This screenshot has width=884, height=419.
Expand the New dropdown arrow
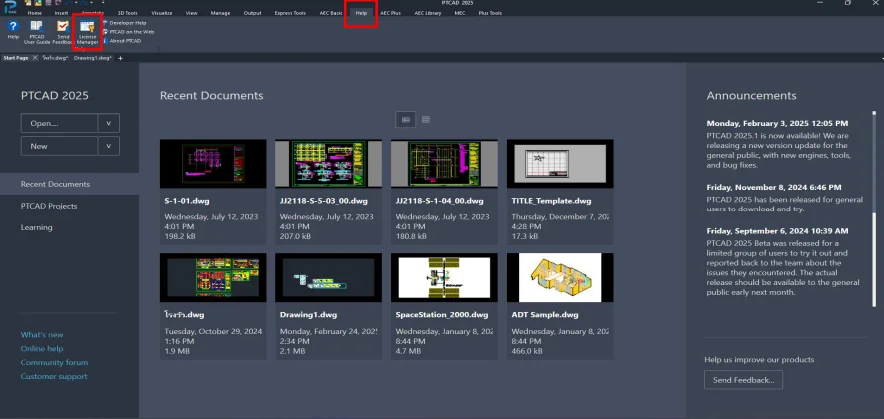tap(109, 146)
